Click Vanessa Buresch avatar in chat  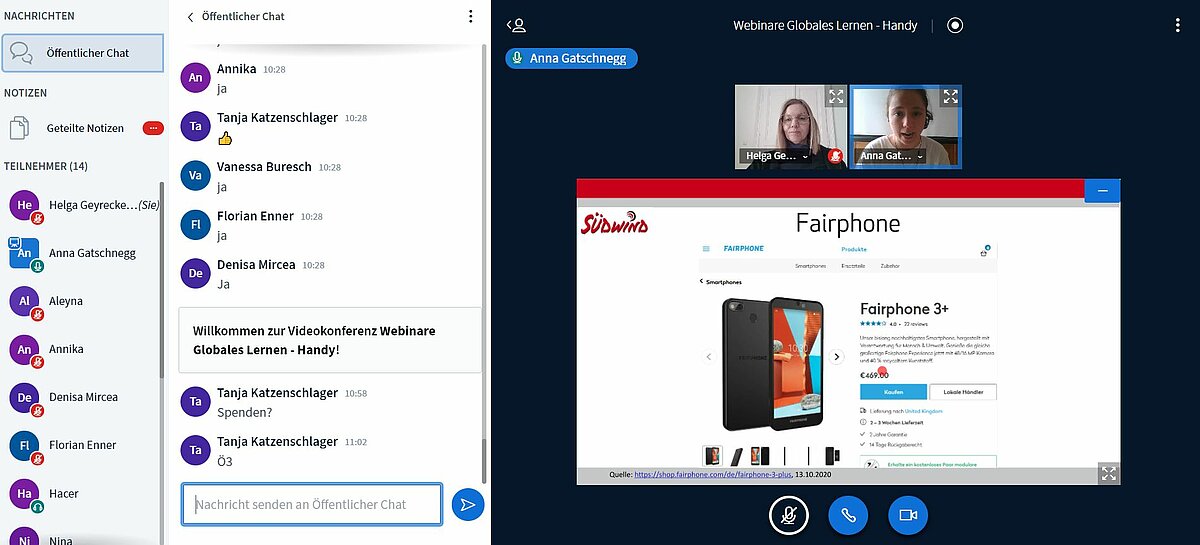(196, 176)
